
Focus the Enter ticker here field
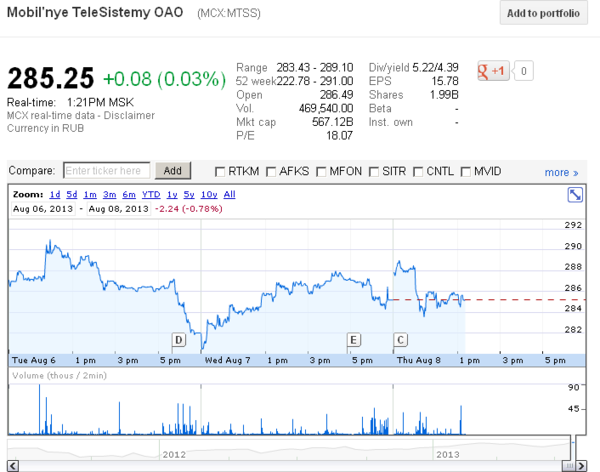click(x=106, y=171)
